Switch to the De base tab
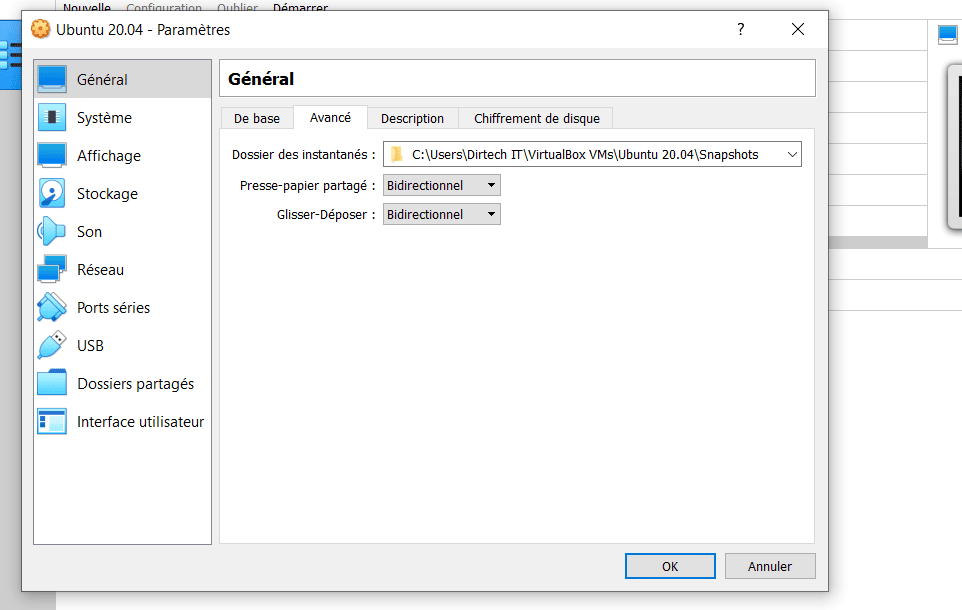Screen dimensions: 962x610 (256, 118)
